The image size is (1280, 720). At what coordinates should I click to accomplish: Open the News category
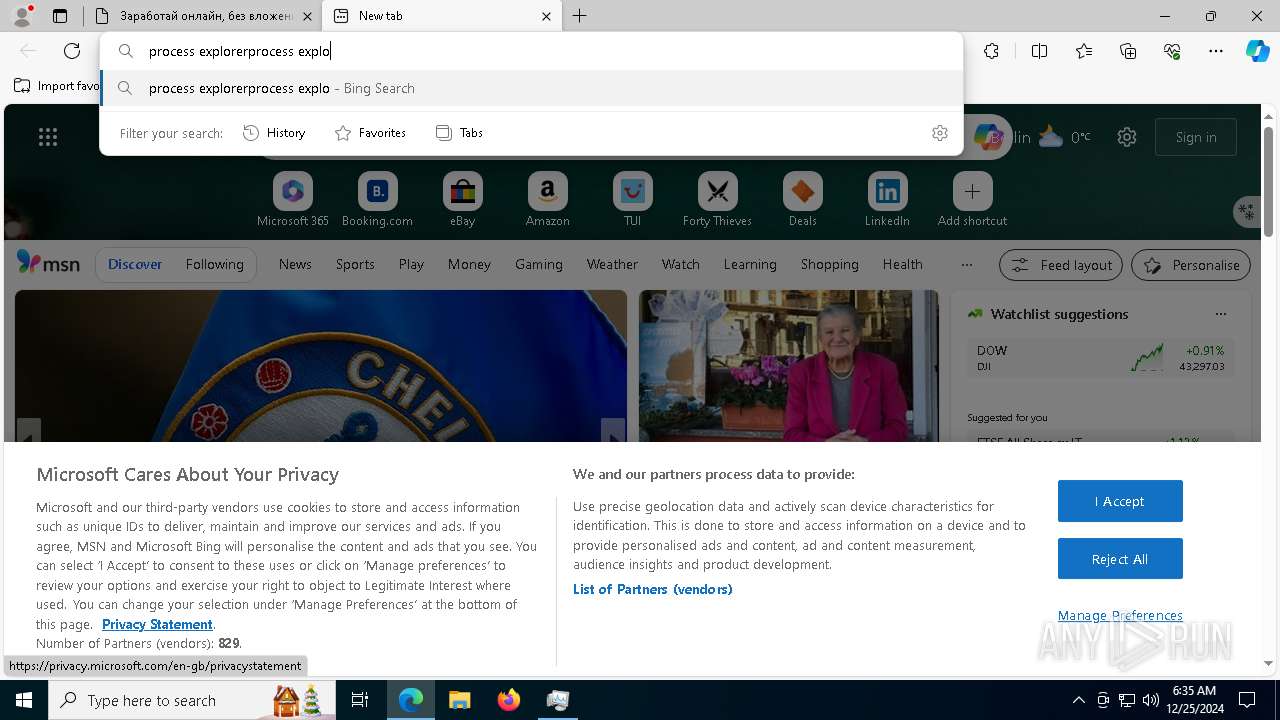click(295, 265)
